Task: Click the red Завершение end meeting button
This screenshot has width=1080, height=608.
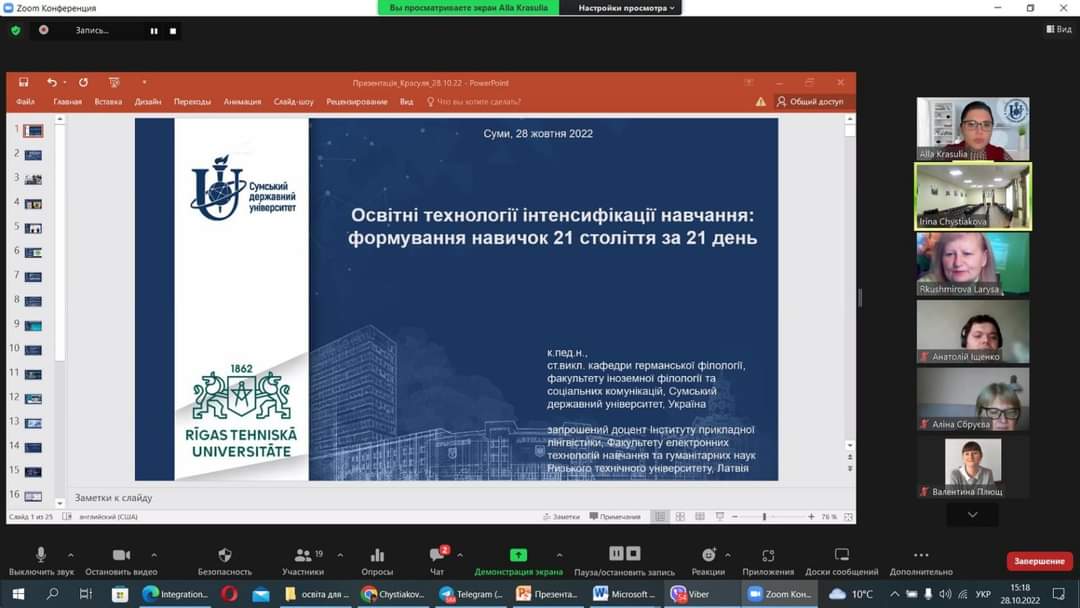Action: tap(1039, 562)
